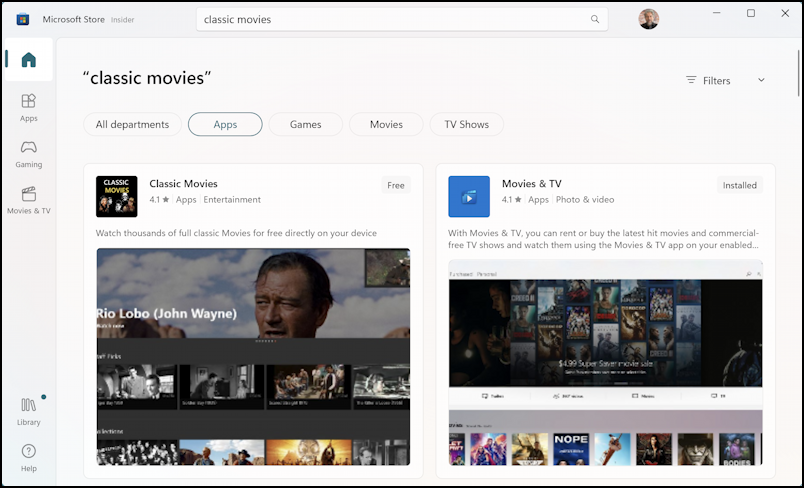
Task: Click the vertical scrollbar on the right
Action: (x=798, y=73)
